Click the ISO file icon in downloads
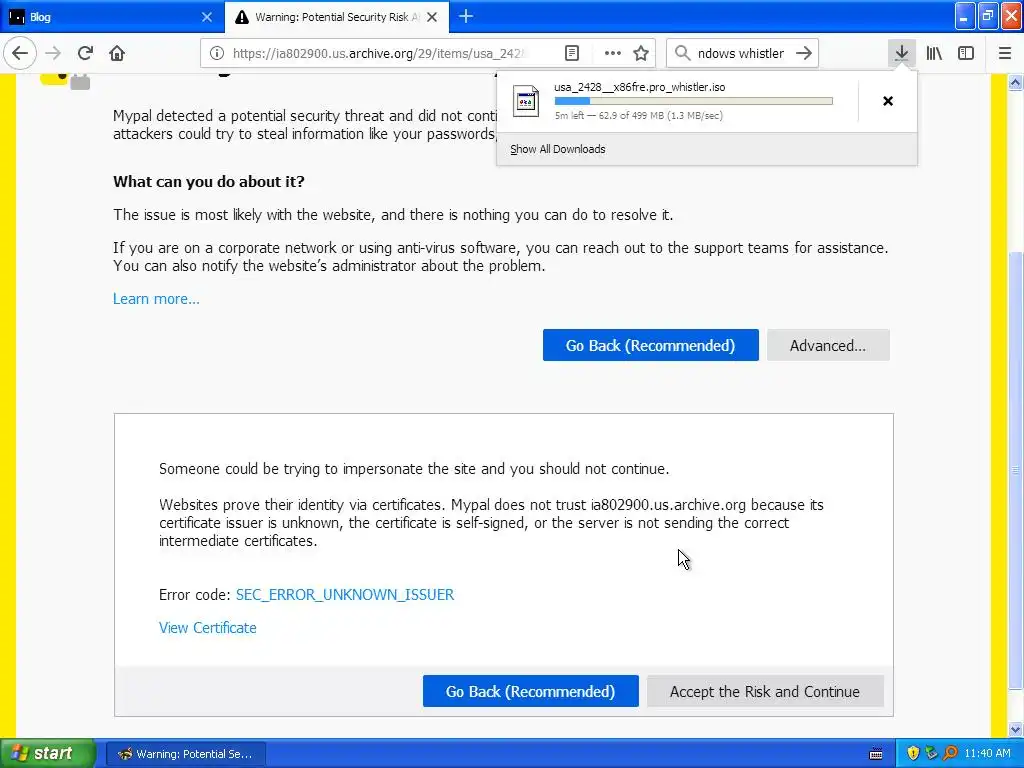This screenshot has height=768, width=1024. (526, 101)
